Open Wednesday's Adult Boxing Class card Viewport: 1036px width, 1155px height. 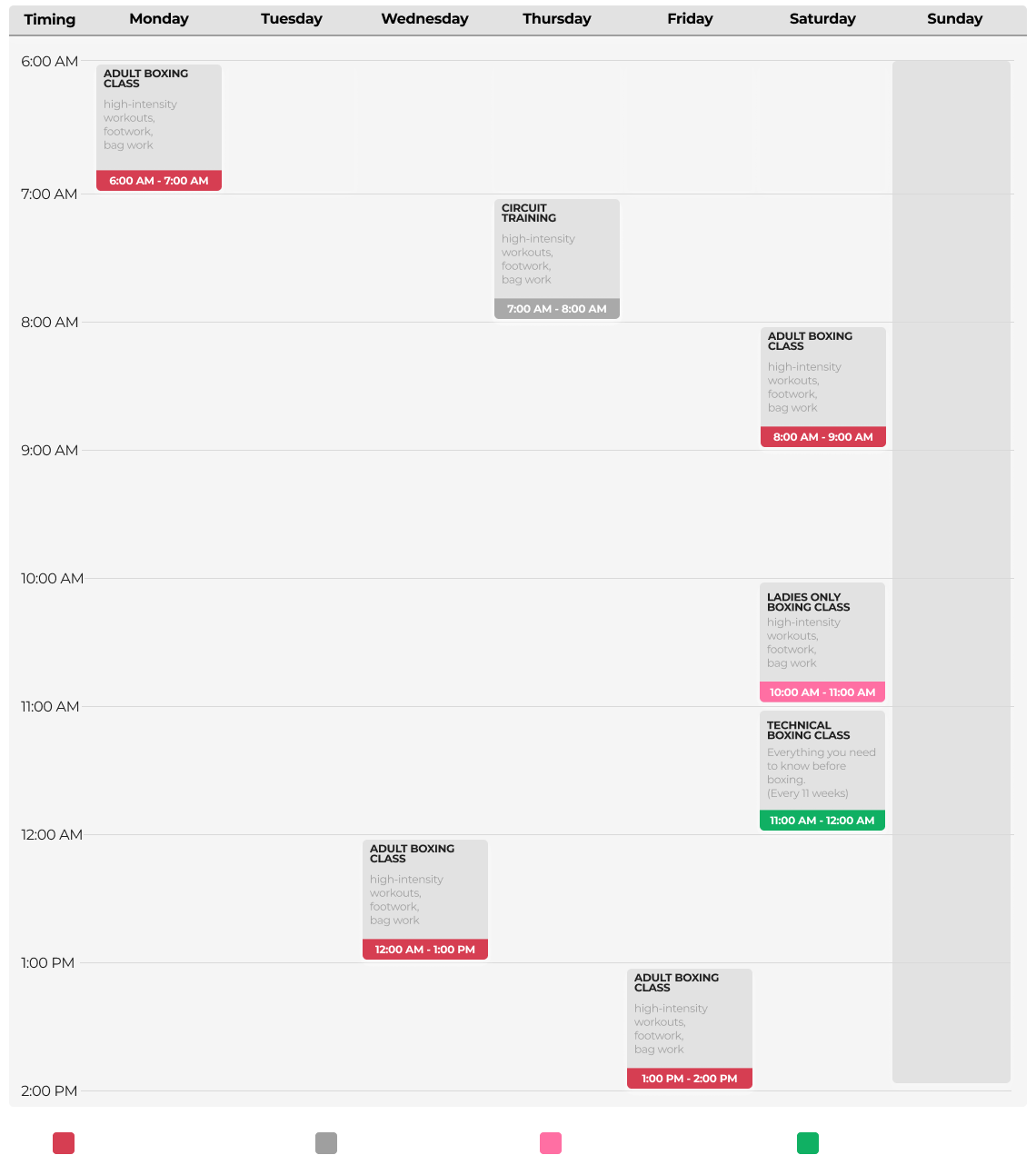[425, 900]
